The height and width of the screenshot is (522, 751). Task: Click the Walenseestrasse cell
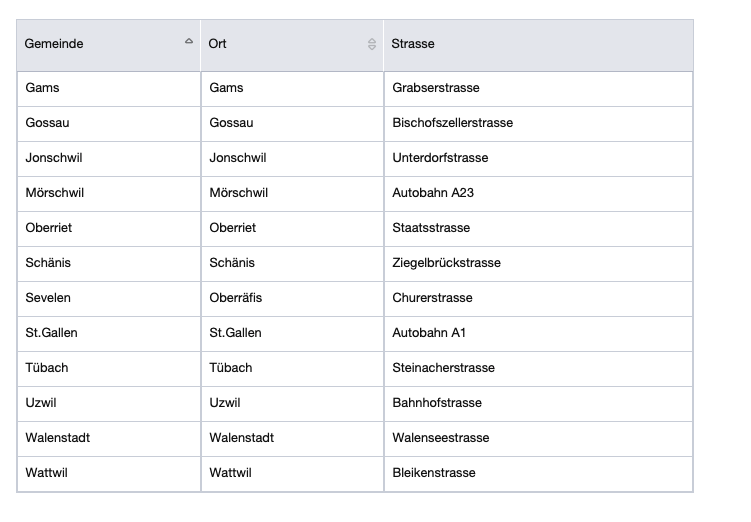point(441,438)
